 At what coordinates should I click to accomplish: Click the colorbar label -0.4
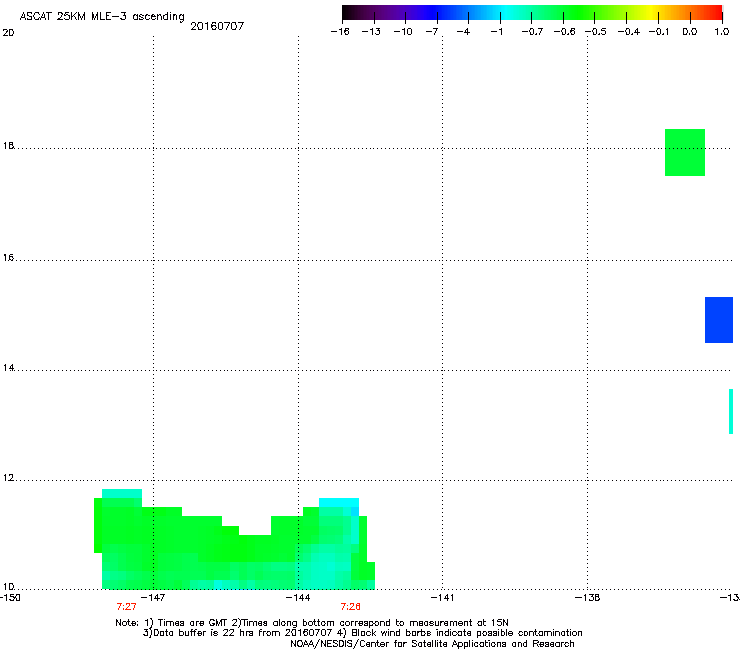[x=629, y=32]
